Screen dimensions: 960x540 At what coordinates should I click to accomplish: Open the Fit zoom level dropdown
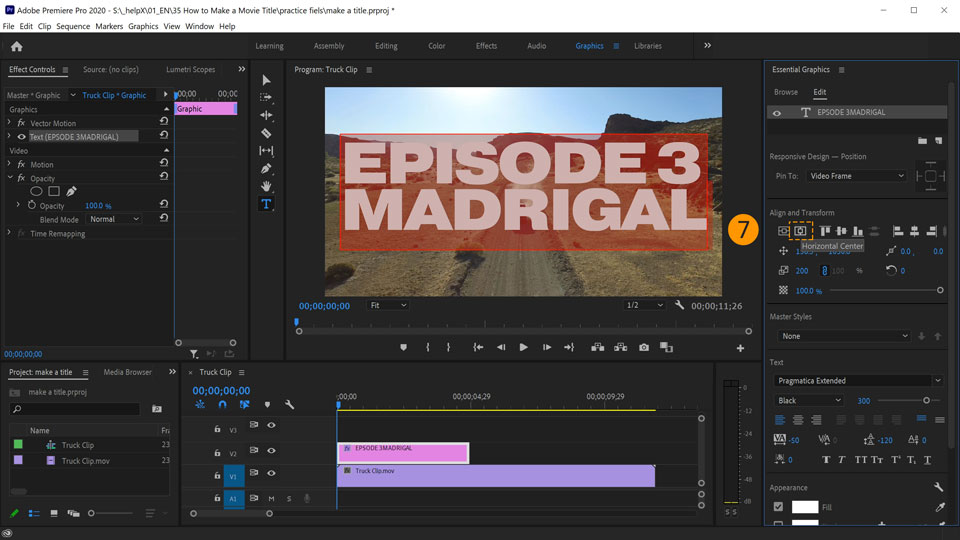click(388, 305)
